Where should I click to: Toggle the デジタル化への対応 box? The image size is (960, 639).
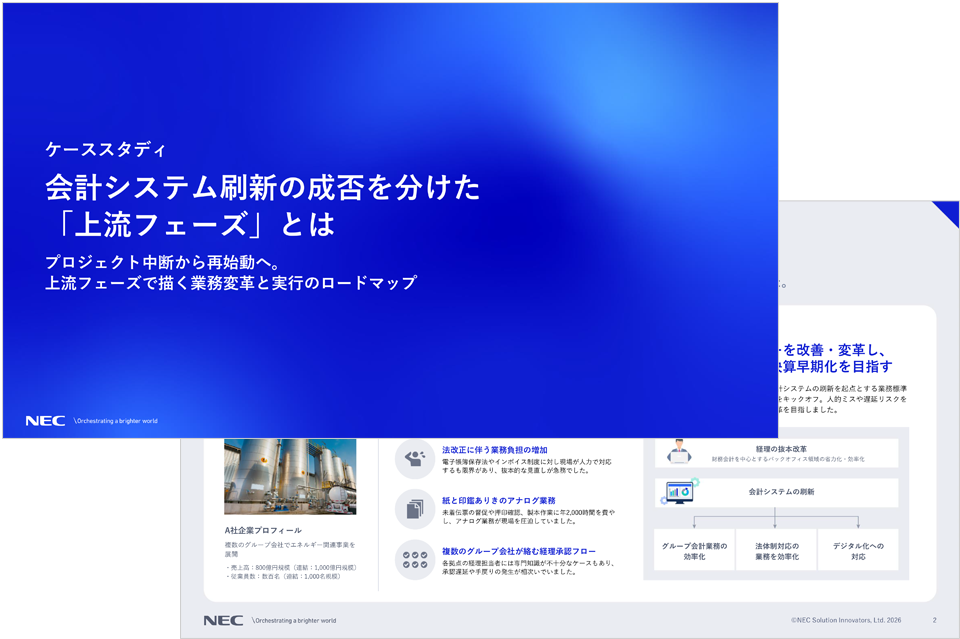[858, 550]
